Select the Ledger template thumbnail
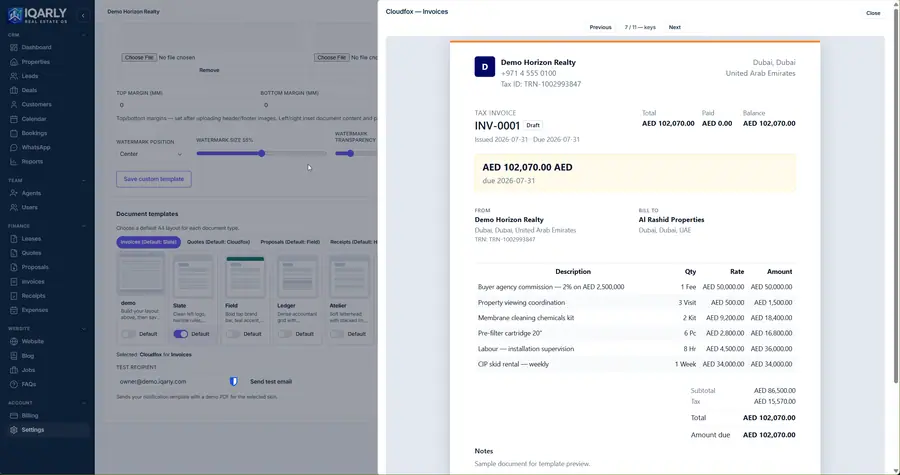 [297, 277]
